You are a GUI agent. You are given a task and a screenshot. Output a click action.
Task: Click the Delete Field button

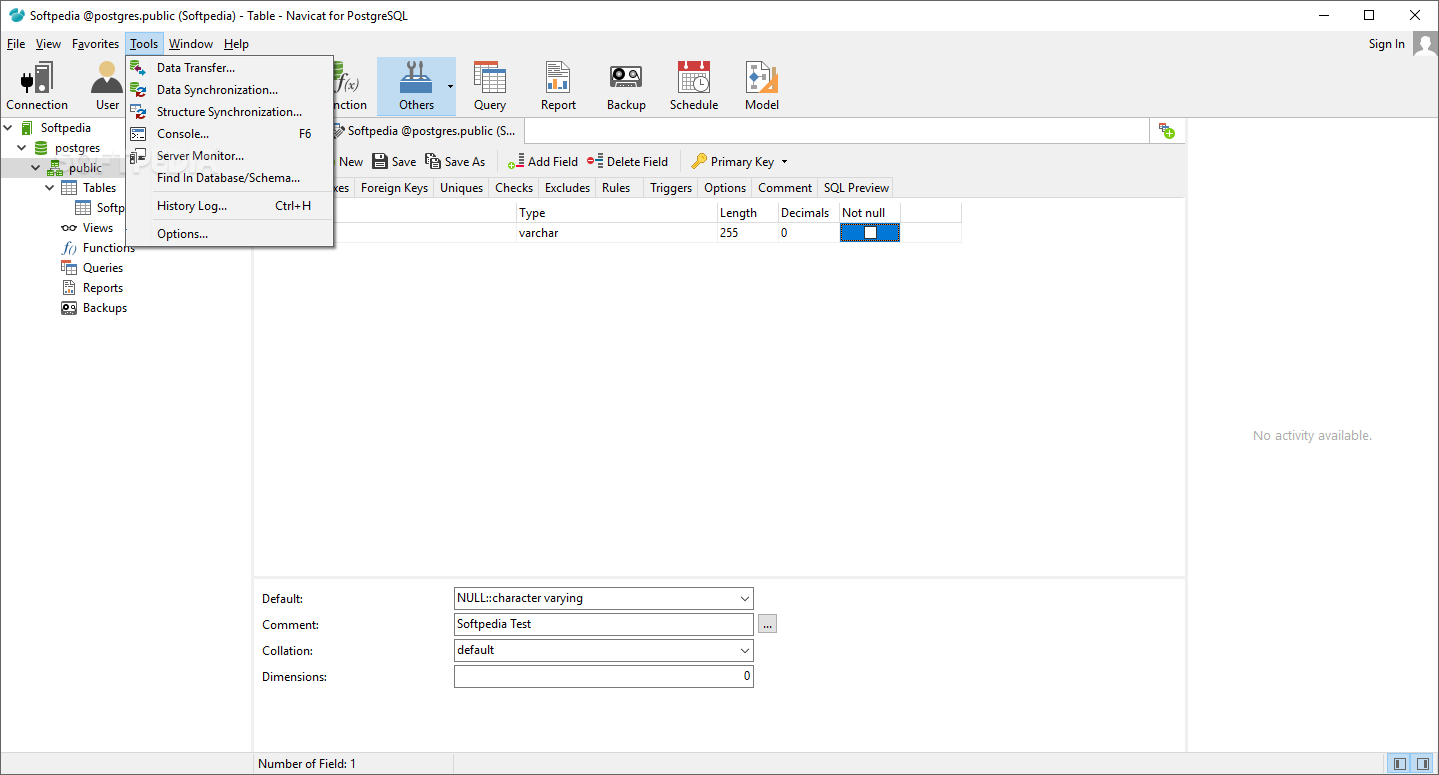pos(627,162)
